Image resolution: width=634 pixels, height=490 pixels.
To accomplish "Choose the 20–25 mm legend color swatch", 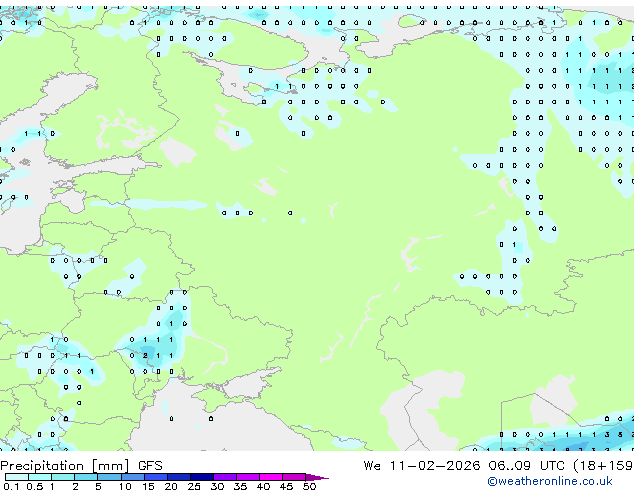I will click(178, 477).
